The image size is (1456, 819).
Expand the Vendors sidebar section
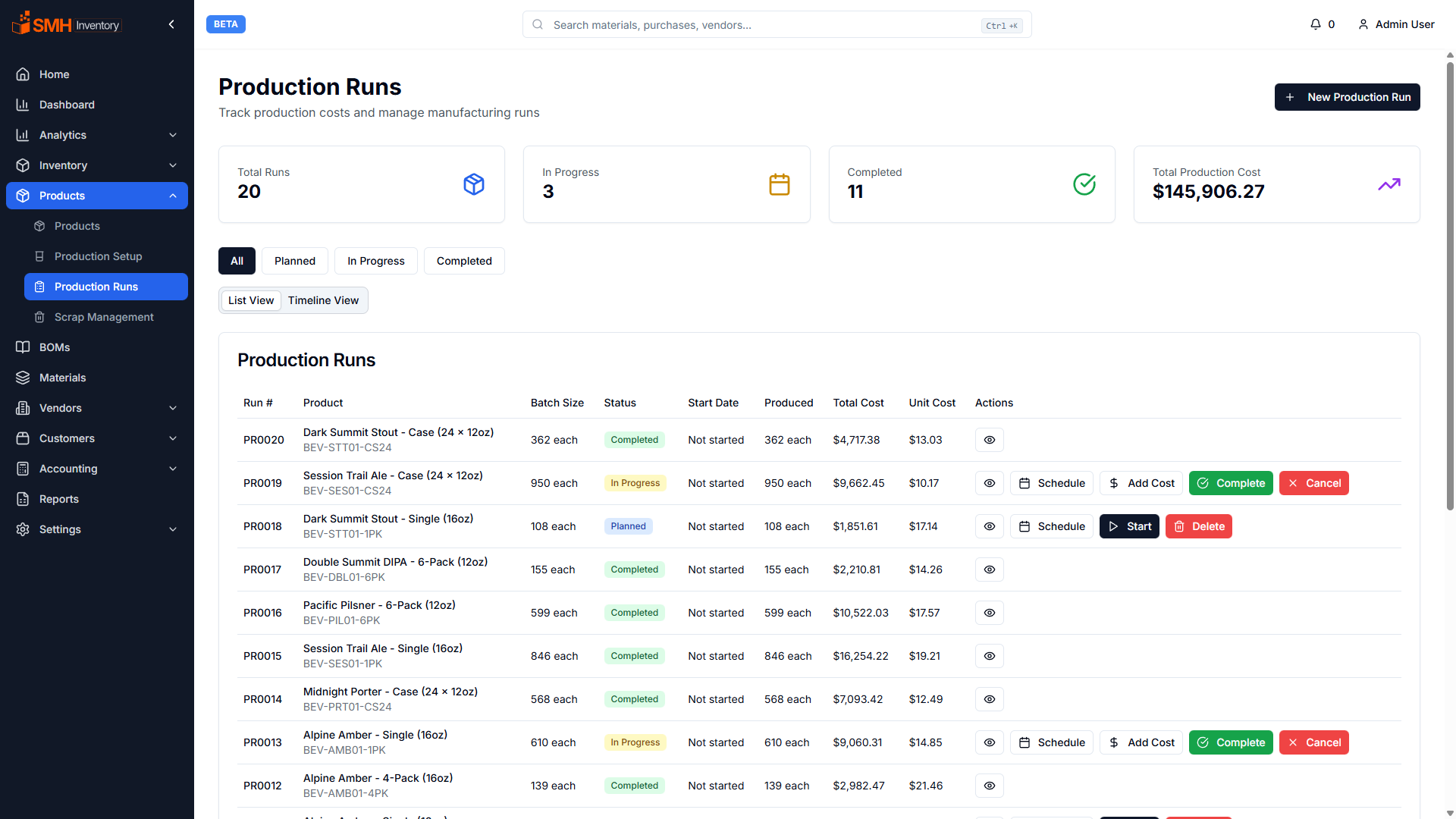[x=173, y=408]
